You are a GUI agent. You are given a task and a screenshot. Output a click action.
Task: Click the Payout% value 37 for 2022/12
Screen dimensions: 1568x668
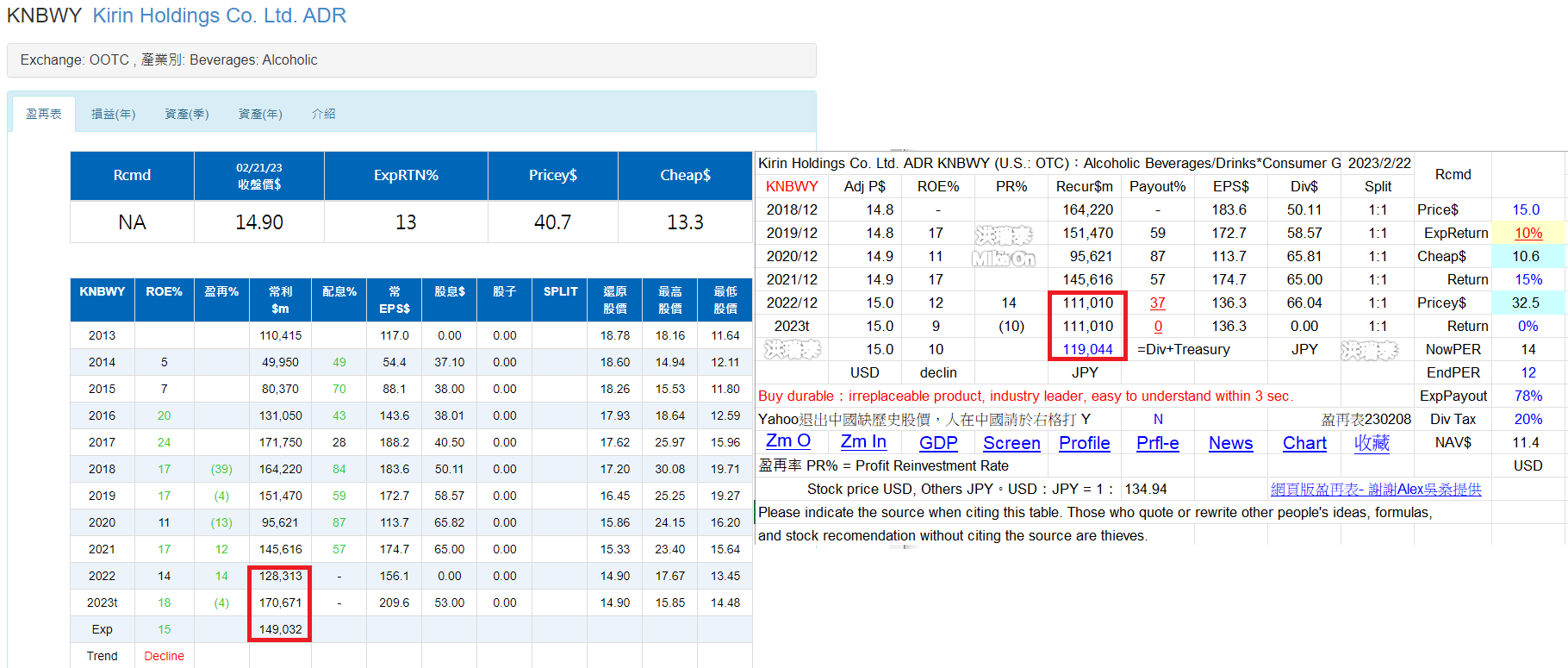click(x=1158, y=303)
